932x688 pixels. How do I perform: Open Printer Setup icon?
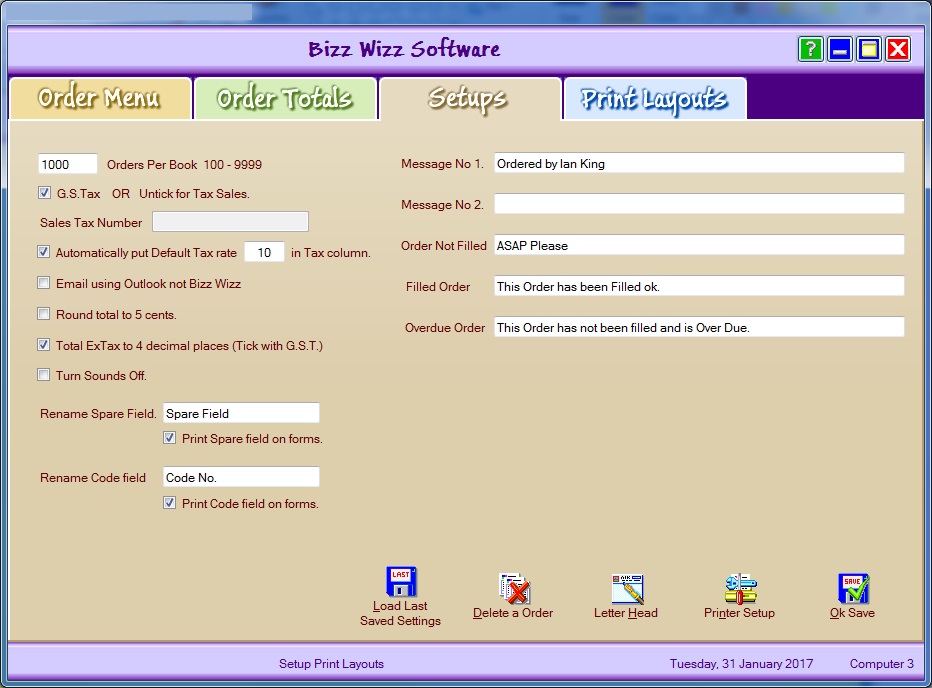(740, 588)
